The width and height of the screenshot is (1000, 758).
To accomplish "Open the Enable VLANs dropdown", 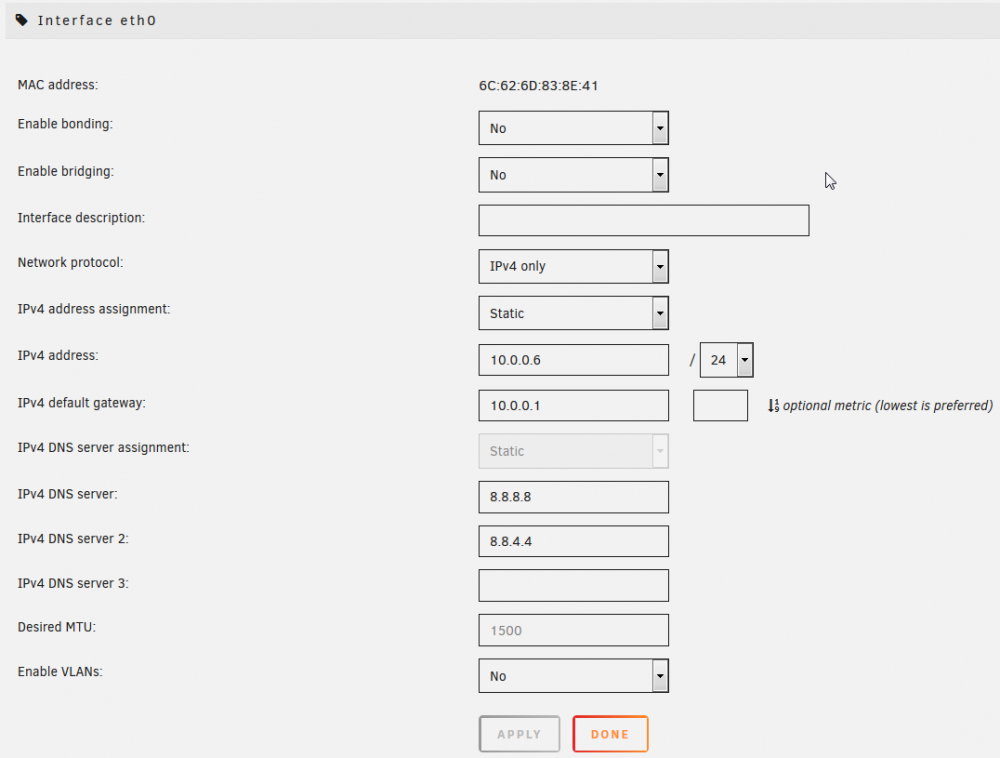I will tap(573, 676).
